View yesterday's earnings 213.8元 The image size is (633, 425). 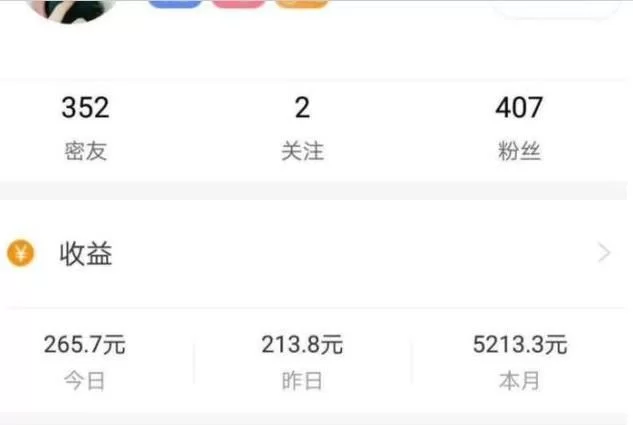click(x=302, y=345)
